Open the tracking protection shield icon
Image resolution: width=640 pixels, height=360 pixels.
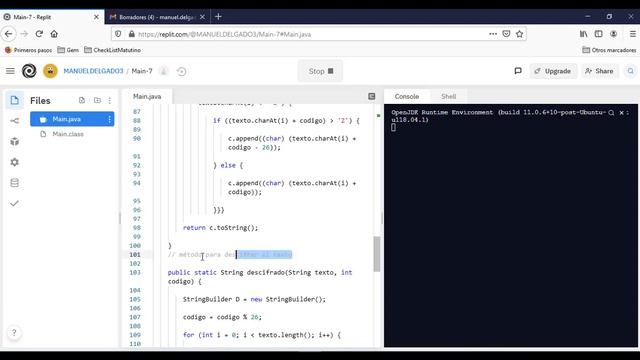click(x=118, y=34)
